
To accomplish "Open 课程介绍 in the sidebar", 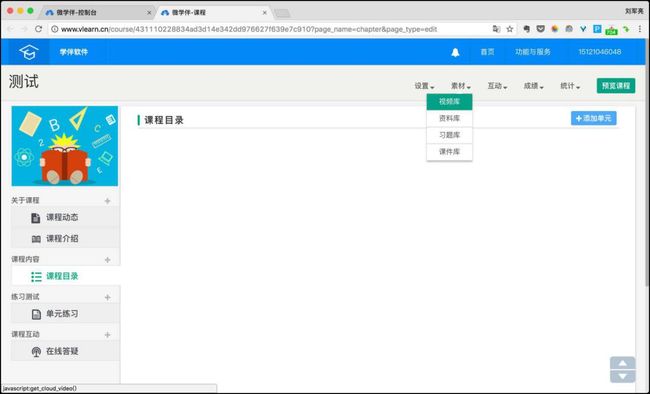I will click(65, 238).
